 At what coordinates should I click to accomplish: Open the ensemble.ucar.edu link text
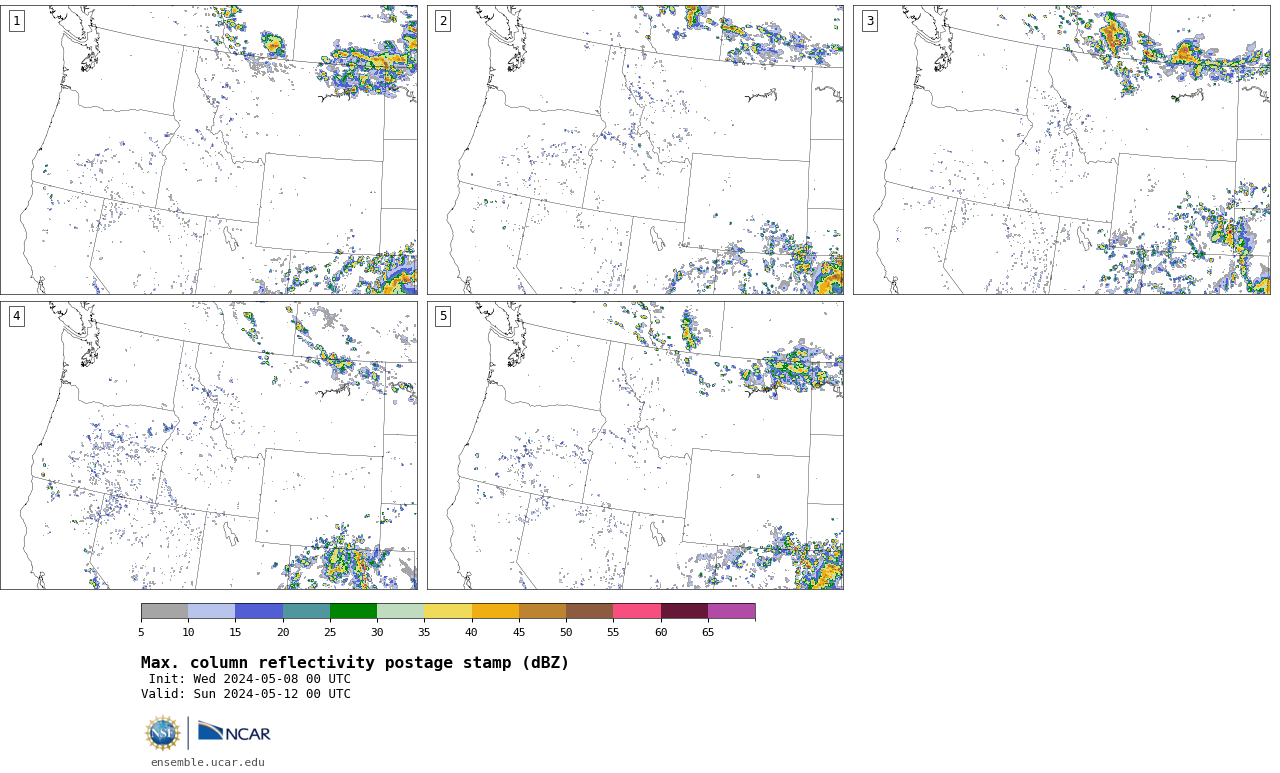[x=208, y=762]
